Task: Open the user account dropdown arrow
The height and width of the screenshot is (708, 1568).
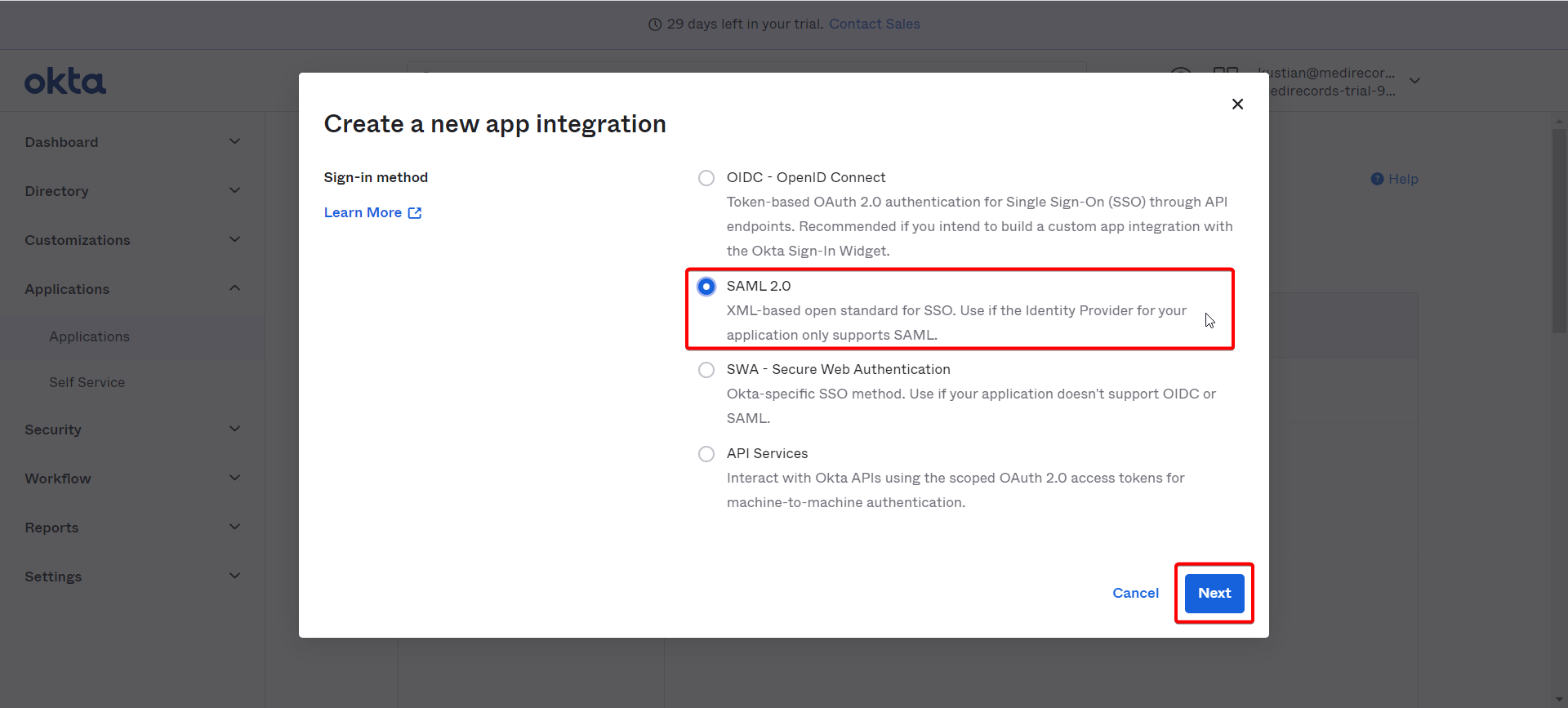Action: 1415,81
